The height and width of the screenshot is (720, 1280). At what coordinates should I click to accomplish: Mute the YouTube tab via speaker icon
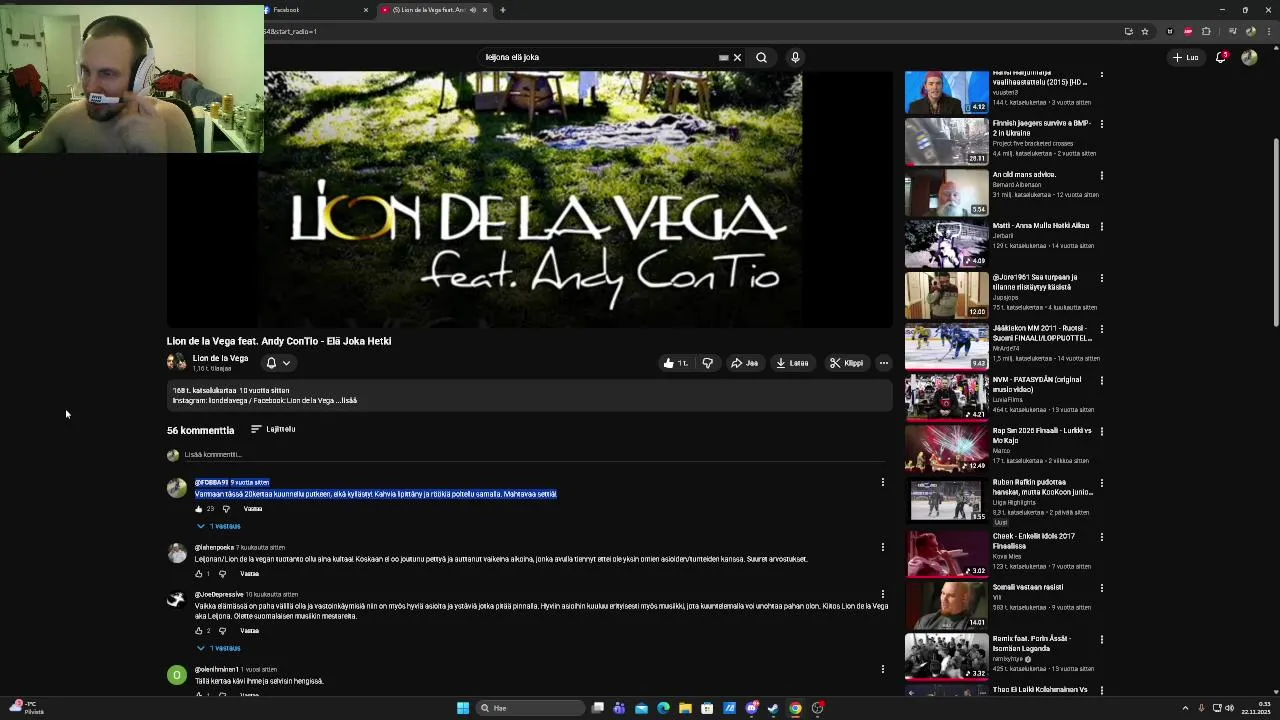point(473,10)
